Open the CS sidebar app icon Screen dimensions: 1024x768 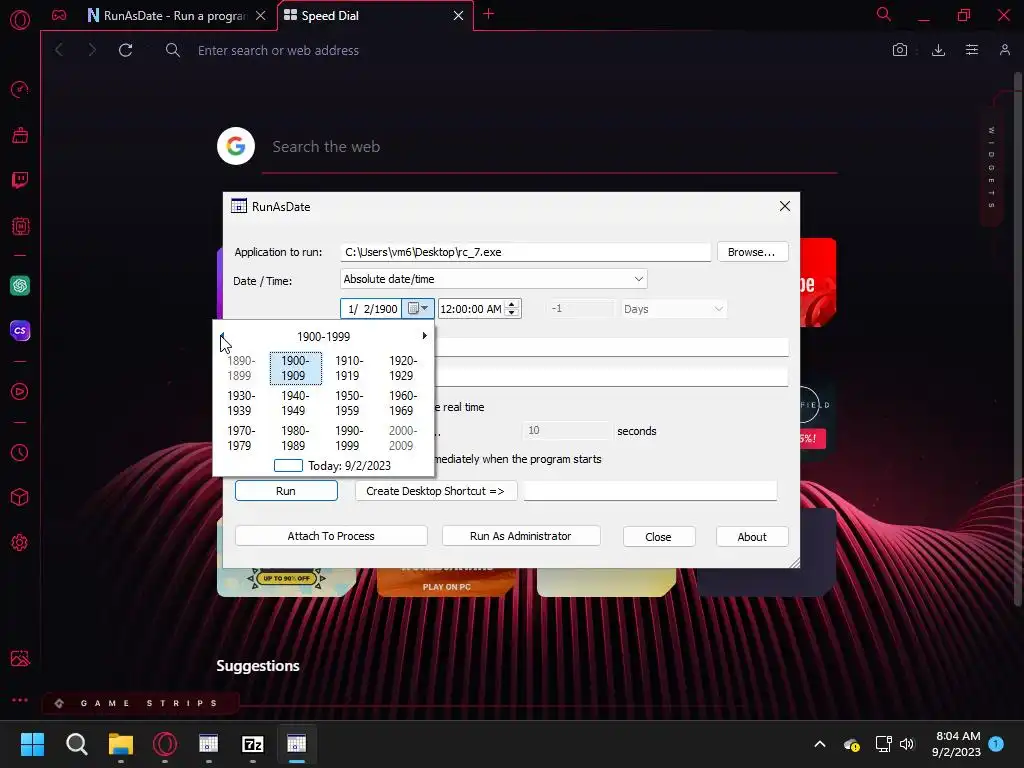click(x=20, y=330)
